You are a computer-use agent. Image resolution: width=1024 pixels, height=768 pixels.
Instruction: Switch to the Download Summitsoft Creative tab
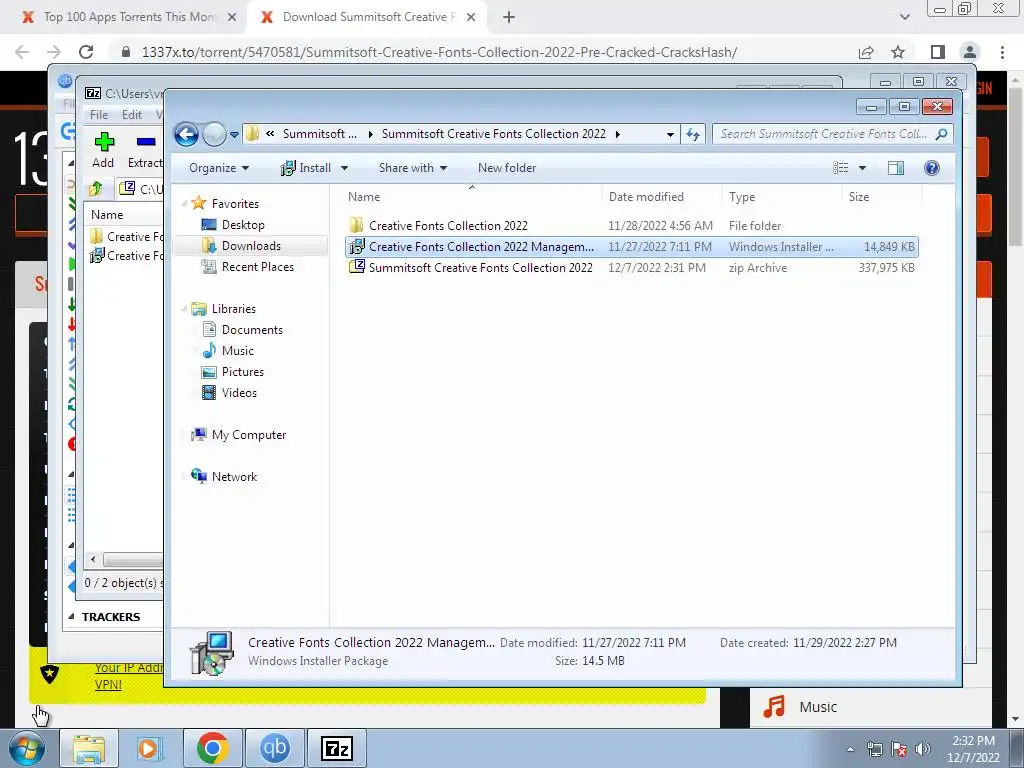pos(368,17)
